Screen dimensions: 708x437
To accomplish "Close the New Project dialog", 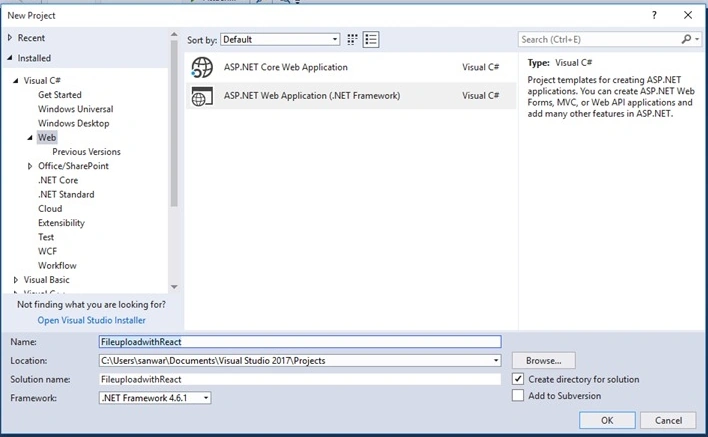I will point(688,15).
